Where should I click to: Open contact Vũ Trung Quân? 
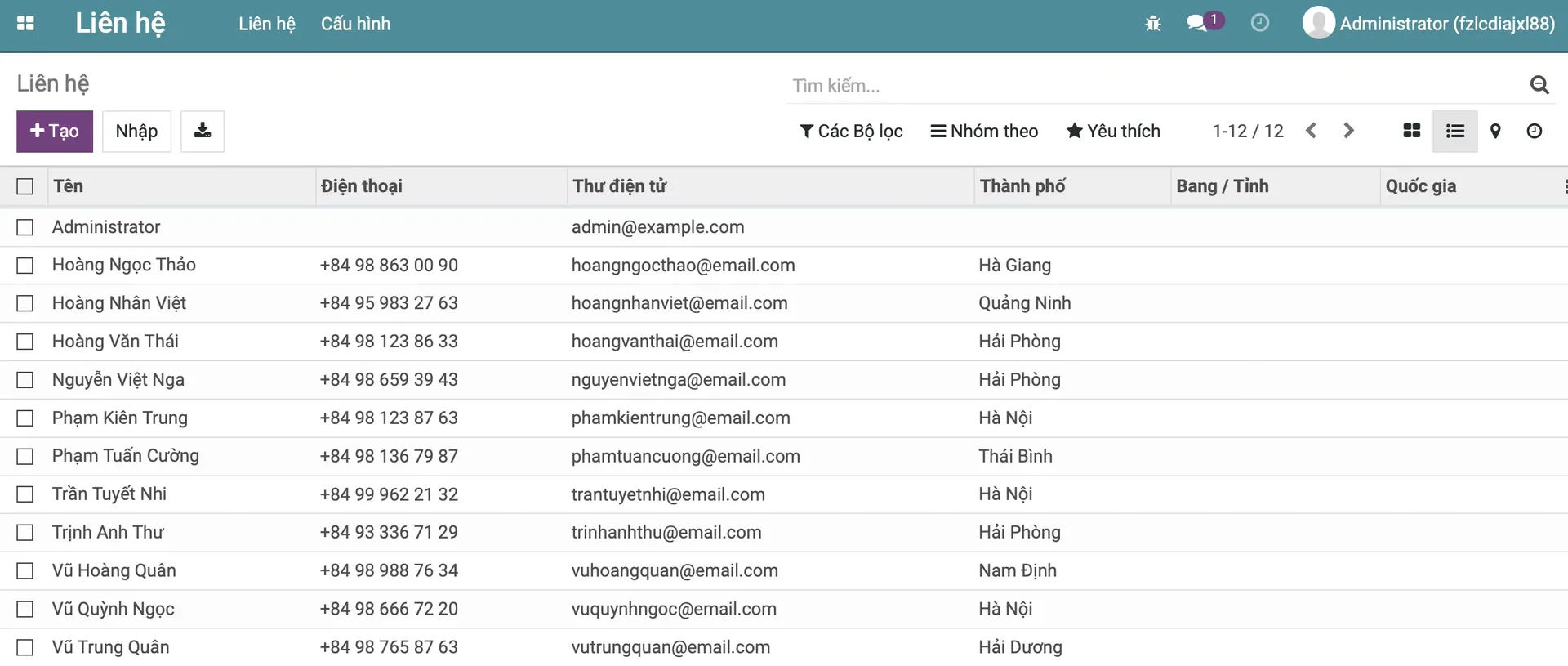(111, 647)
